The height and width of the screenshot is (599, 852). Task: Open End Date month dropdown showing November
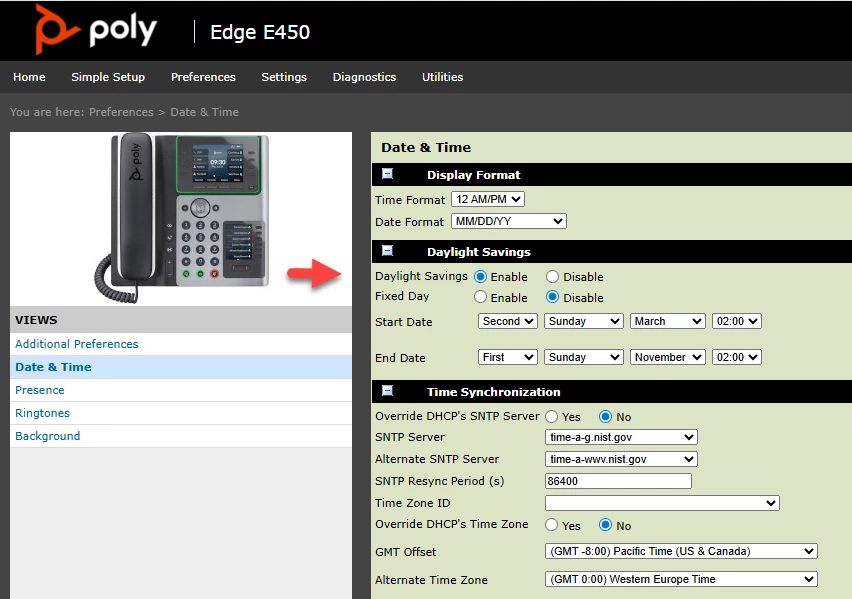tap(668, 357)
